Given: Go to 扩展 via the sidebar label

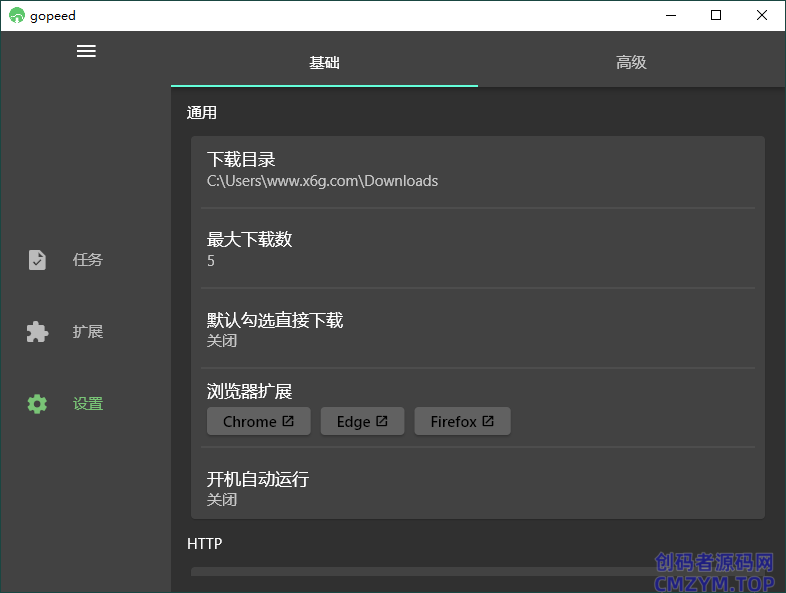Looking at the screenshot, I should [x=88, y=332].
